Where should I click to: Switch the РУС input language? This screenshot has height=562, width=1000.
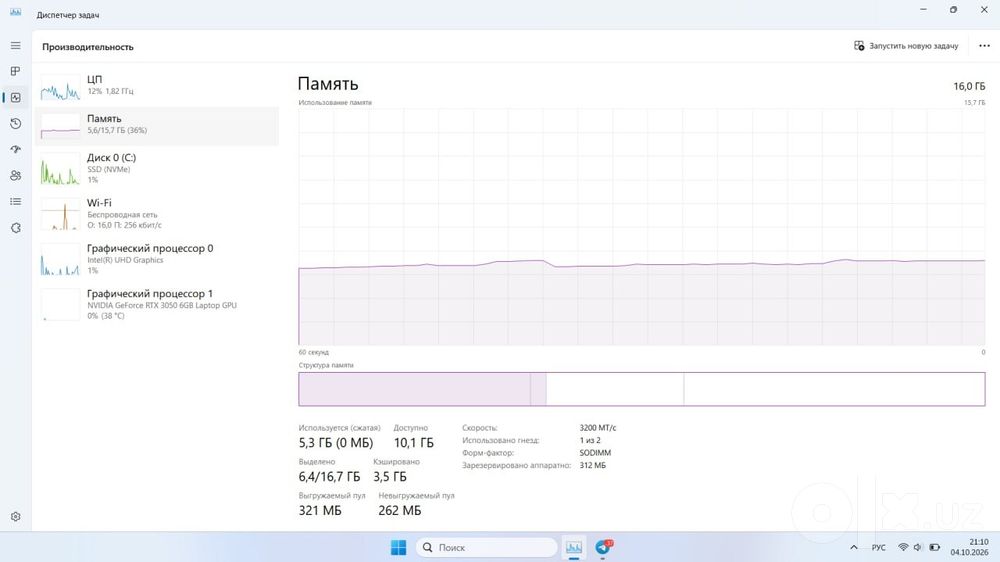click(878, 547)
